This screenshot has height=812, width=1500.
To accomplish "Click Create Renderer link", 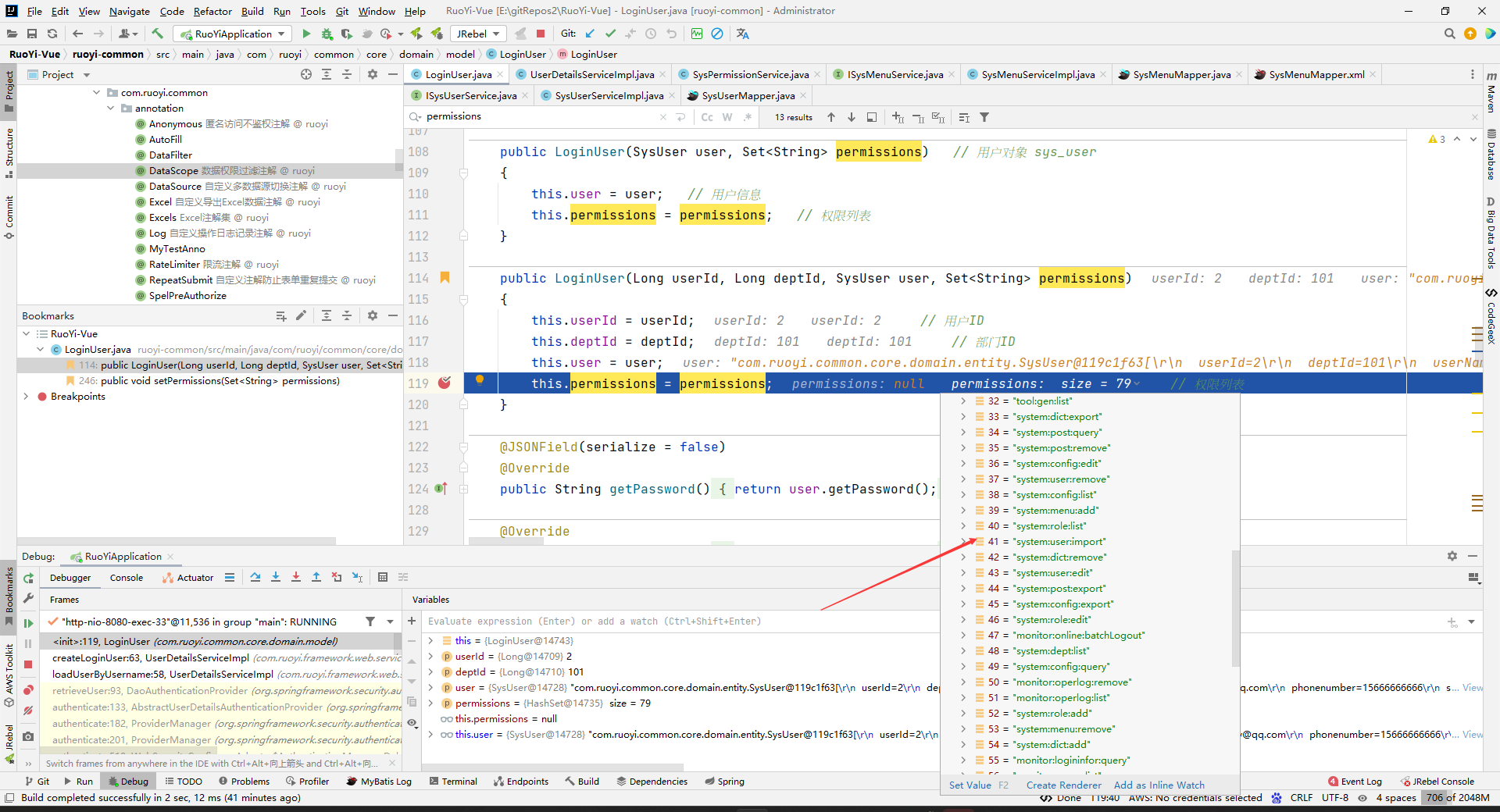I will (x=1063, y=785).
